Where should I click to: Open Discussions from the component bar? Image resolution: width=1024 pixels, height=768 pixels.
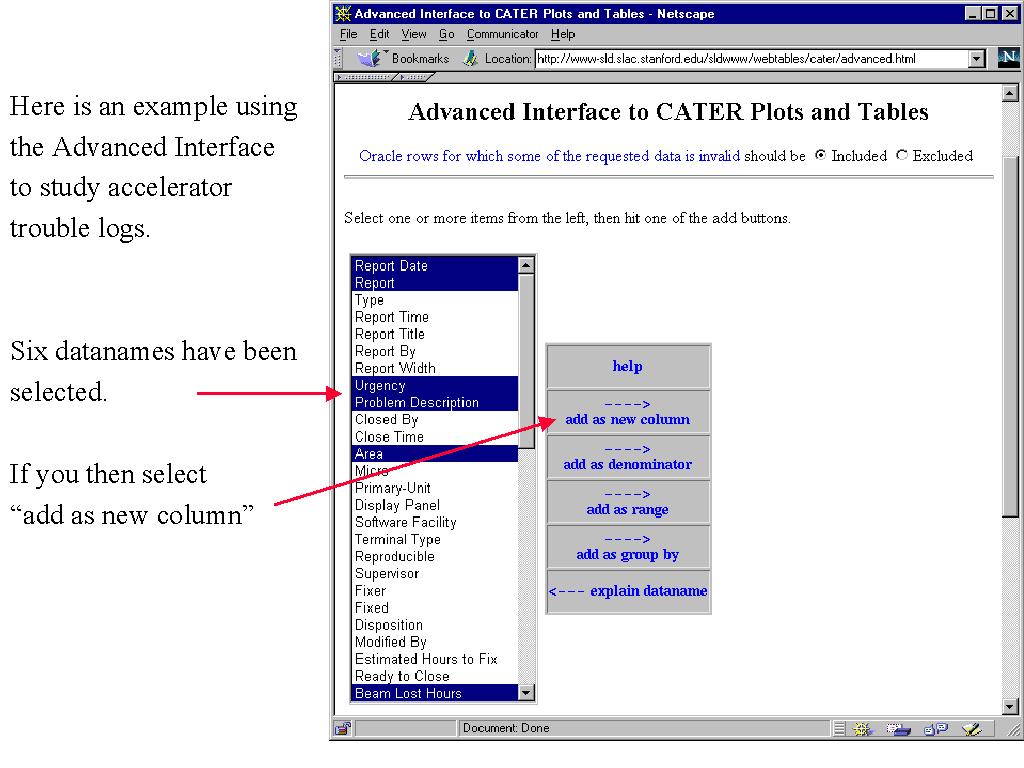[936, 729]
